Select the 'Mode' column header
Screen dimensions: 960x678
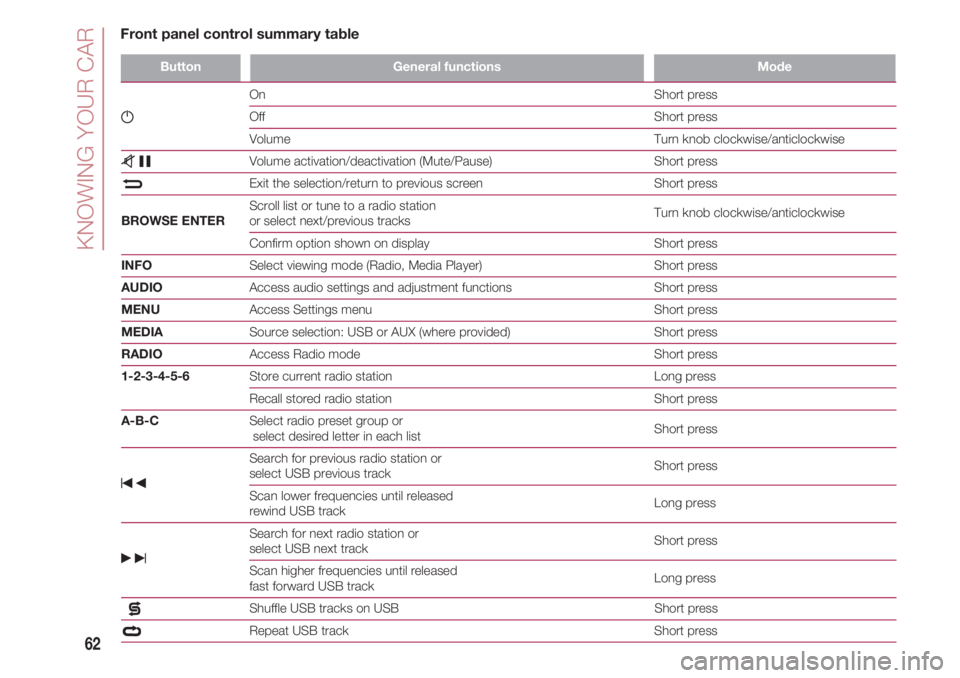tap(774, 67)
